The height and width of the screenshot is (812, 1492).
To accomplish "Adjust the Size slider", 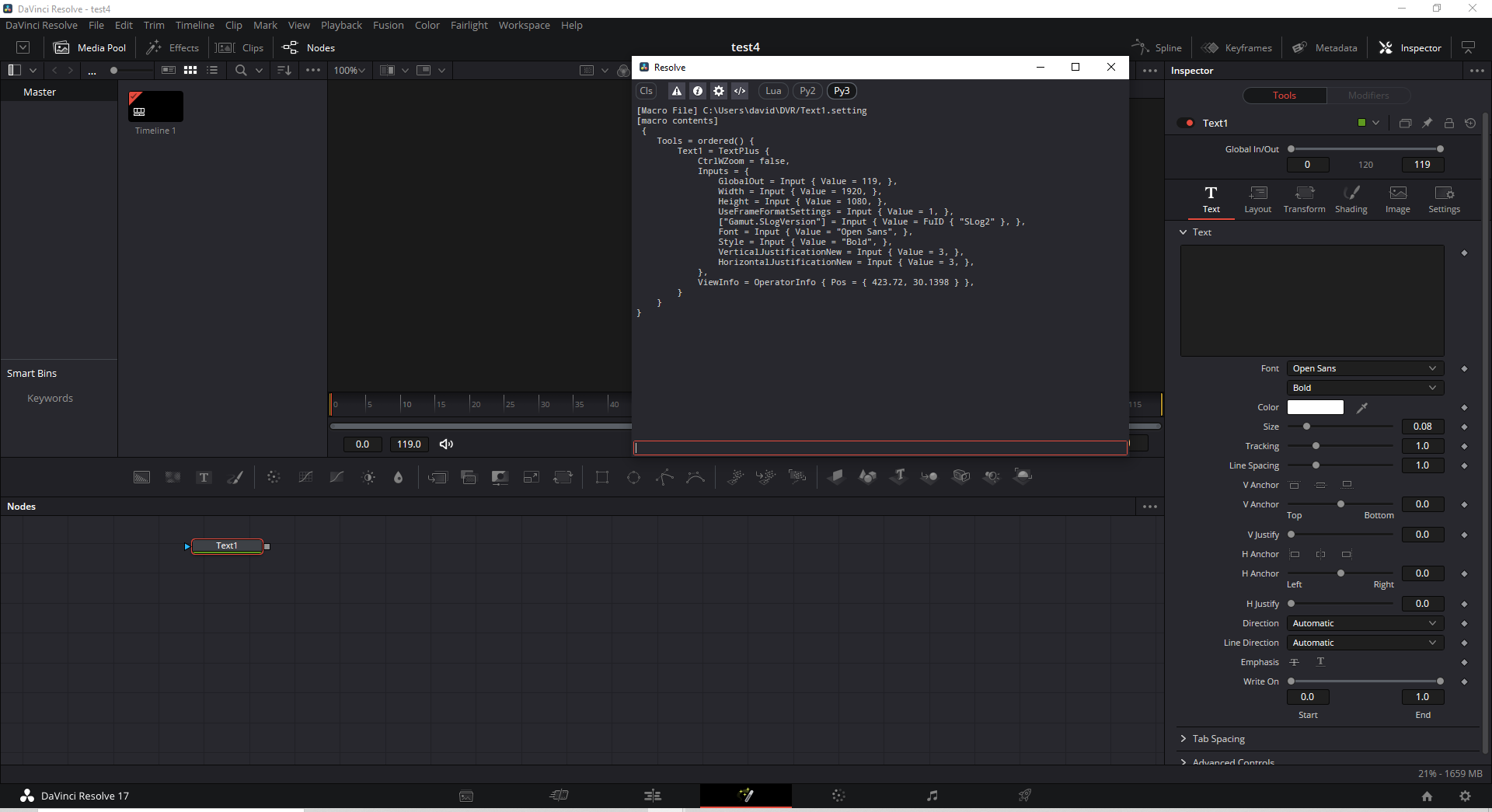I will (x=1340, y=427).
